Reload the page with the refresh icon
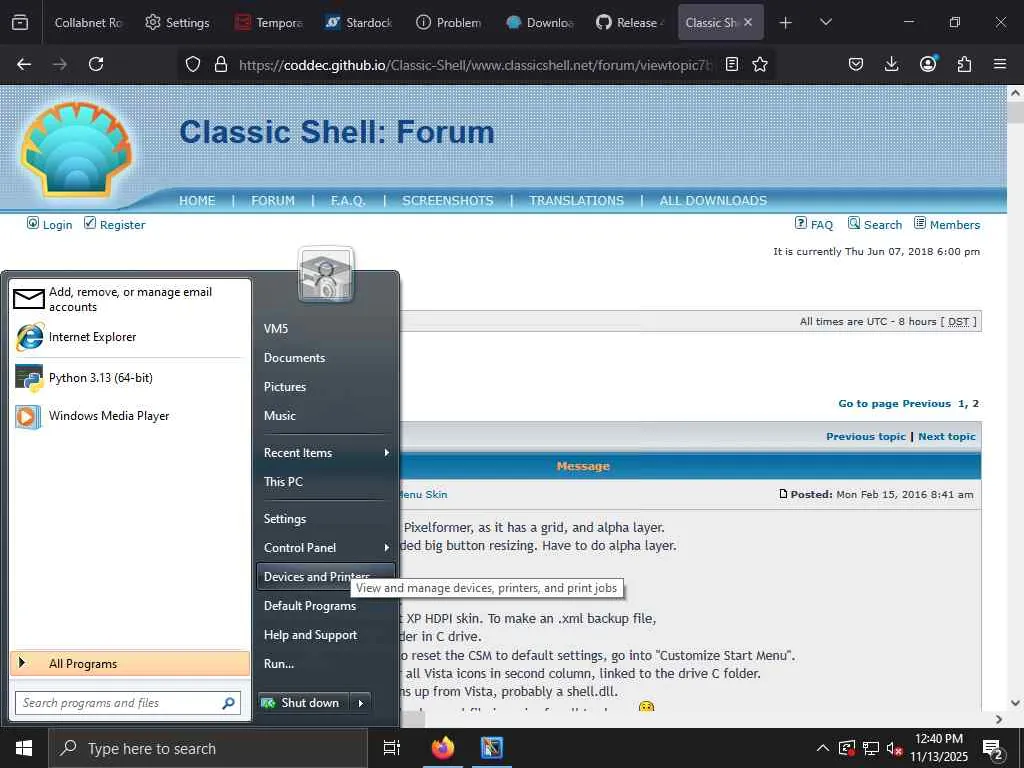 96,64
